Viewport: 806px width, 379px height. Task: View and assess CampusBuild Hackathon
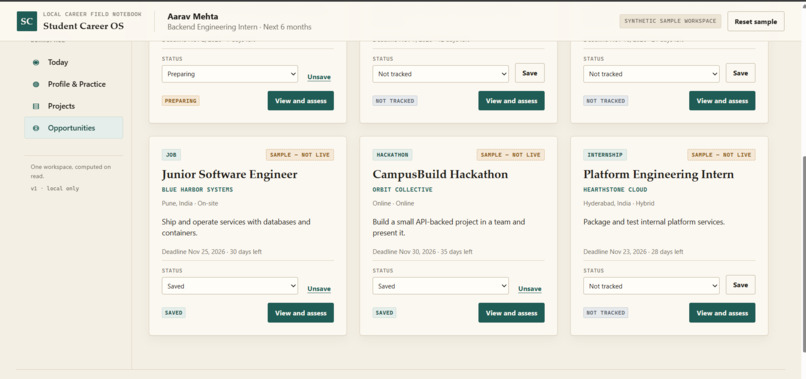pyautogui.click(x=511, y=313)
